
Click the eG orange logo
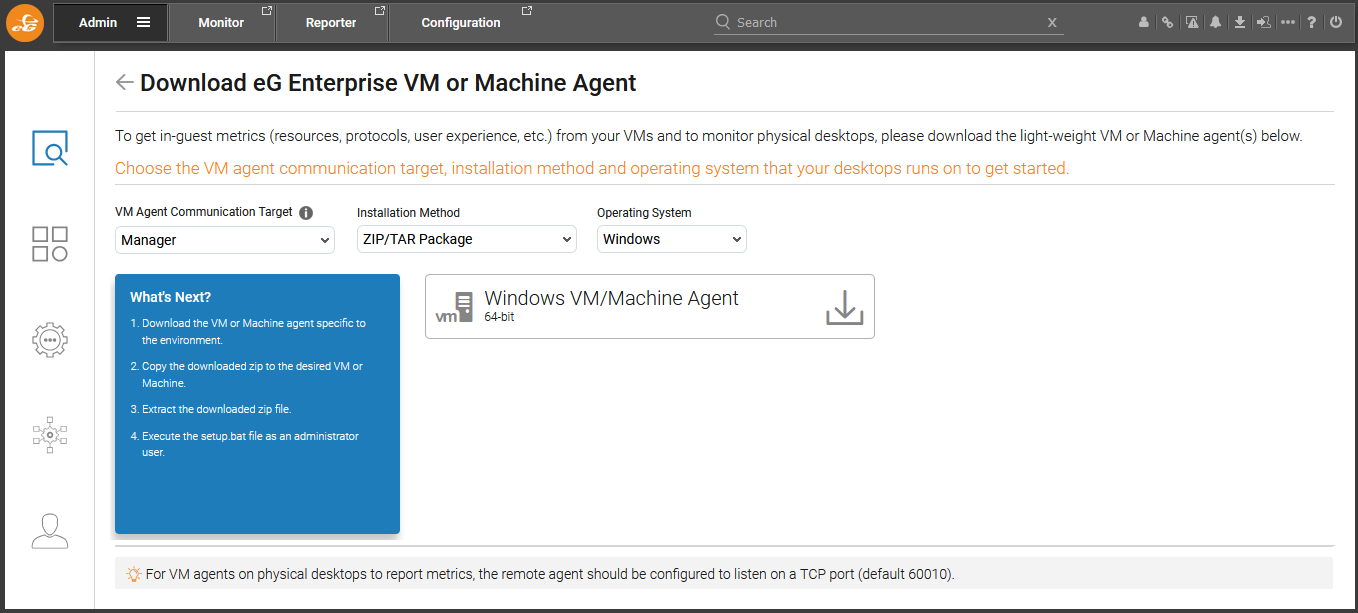coord(25,23)
